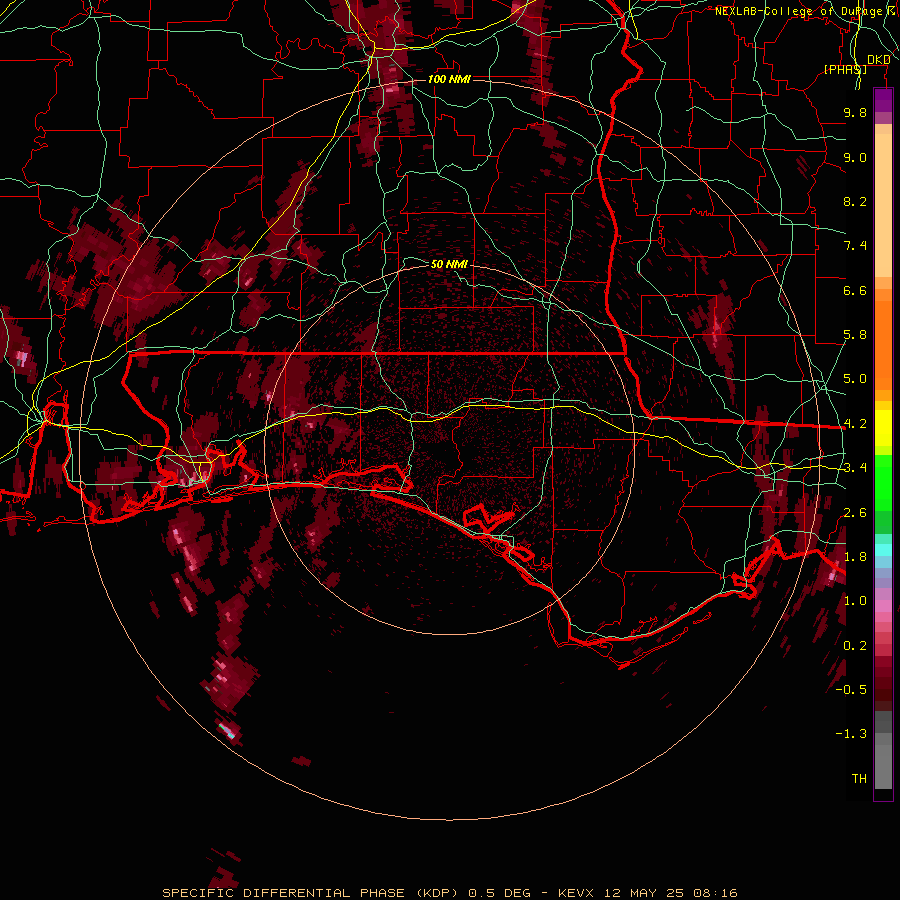Pick the bright green swatch in the legend
900x900 pixels.
point(883,482)
